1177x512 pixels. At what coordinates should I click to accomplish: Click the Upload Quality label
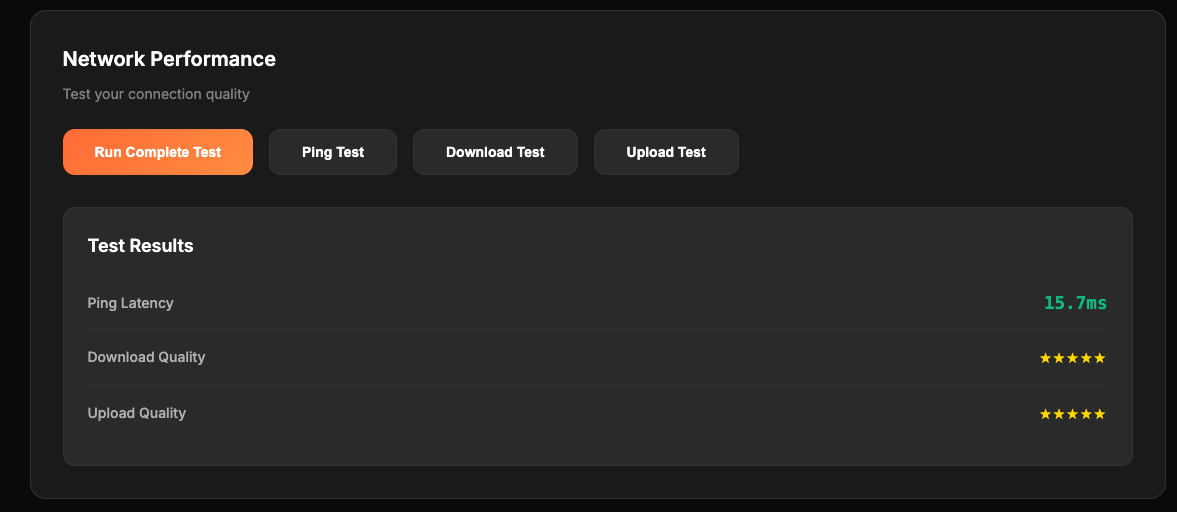point(137,413)
